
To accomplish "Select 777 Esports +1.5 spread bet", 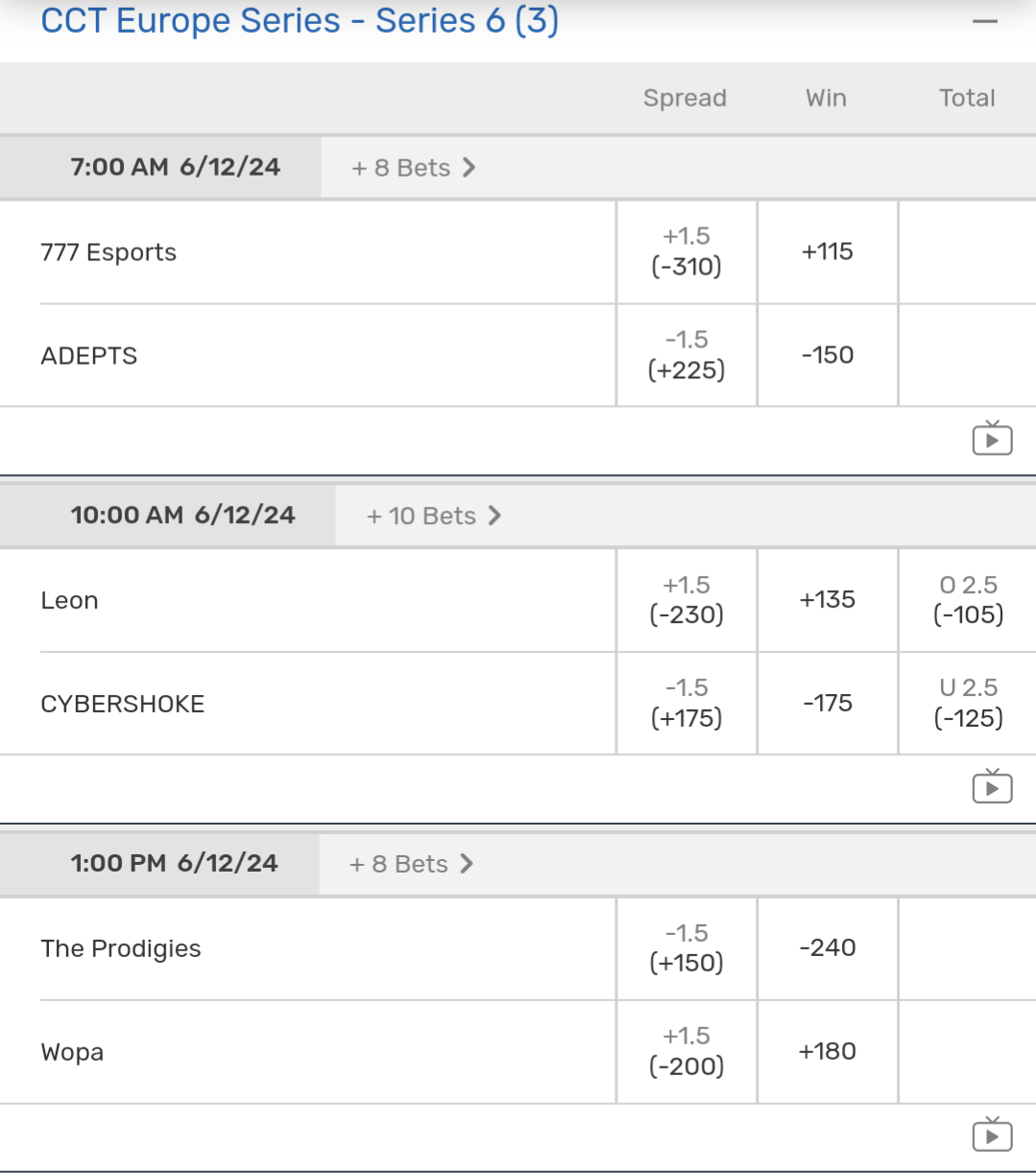I will click(x=687, y=251).
